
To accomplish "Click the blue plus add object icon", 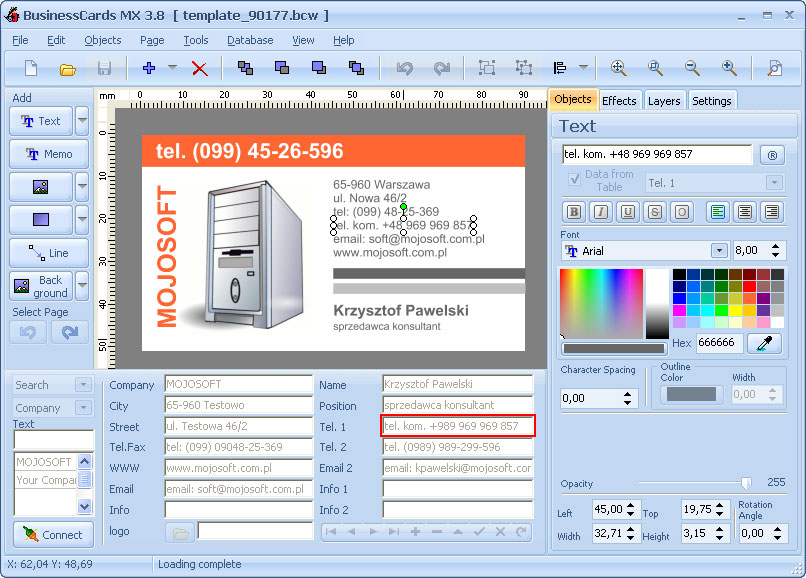I will click(x=149, y=68).
